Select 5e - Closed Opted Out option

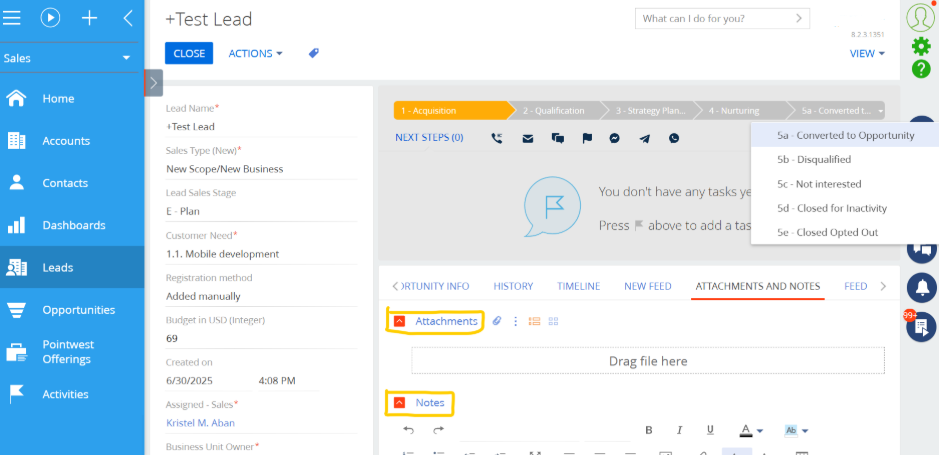point(845,232)
